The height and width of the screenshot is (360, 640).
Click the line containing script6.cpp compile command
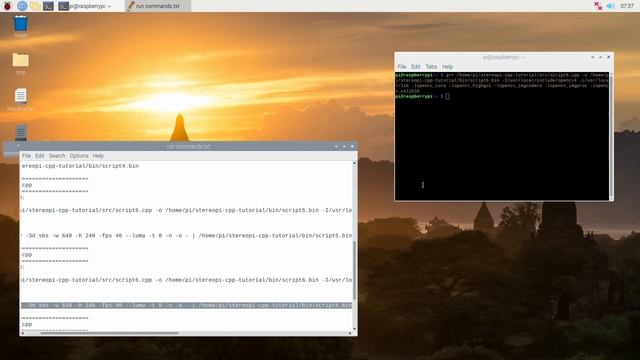click(x=187, y=280)
